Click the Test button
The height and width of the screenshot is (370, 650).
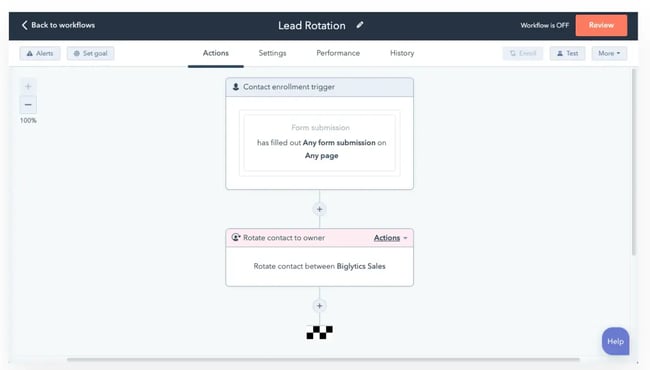pos(567,53)
